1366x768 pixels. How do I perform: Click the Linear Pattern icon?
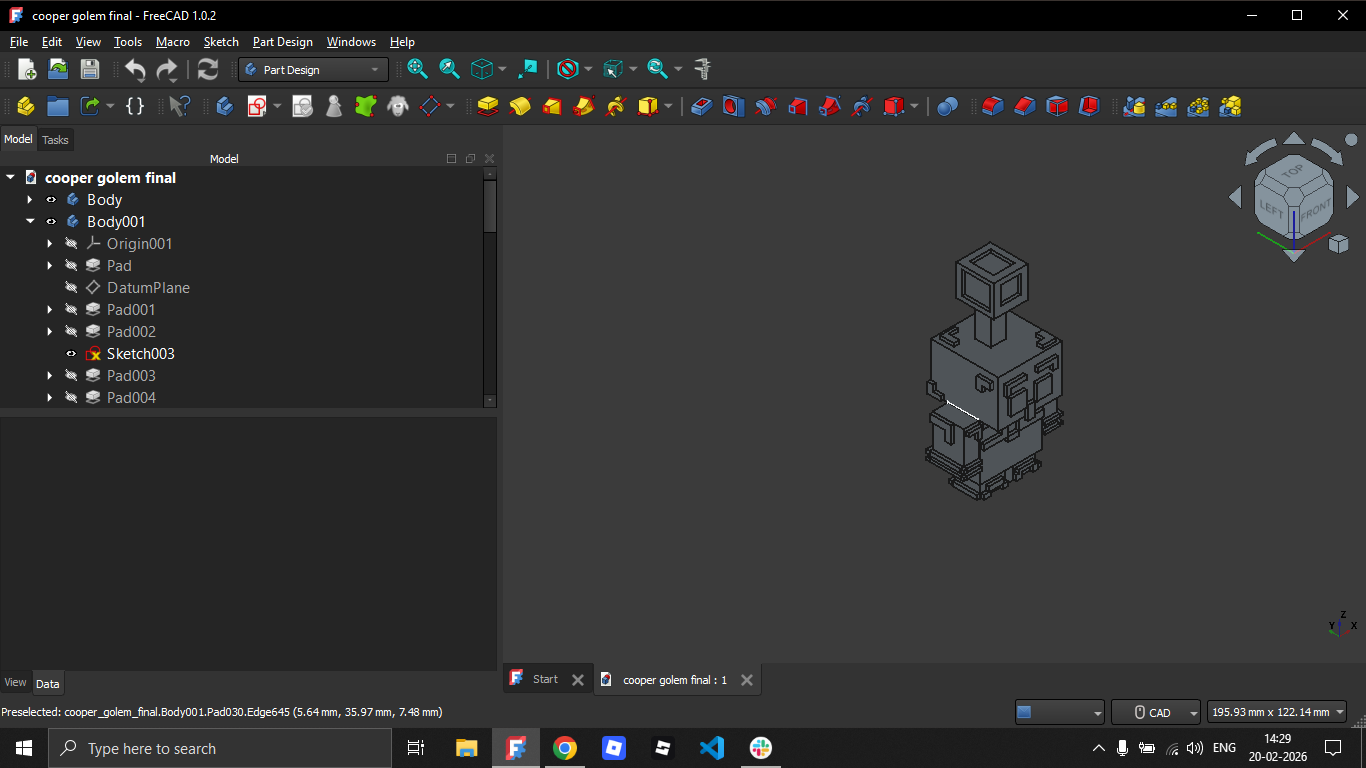click(x=1166, y=106)
